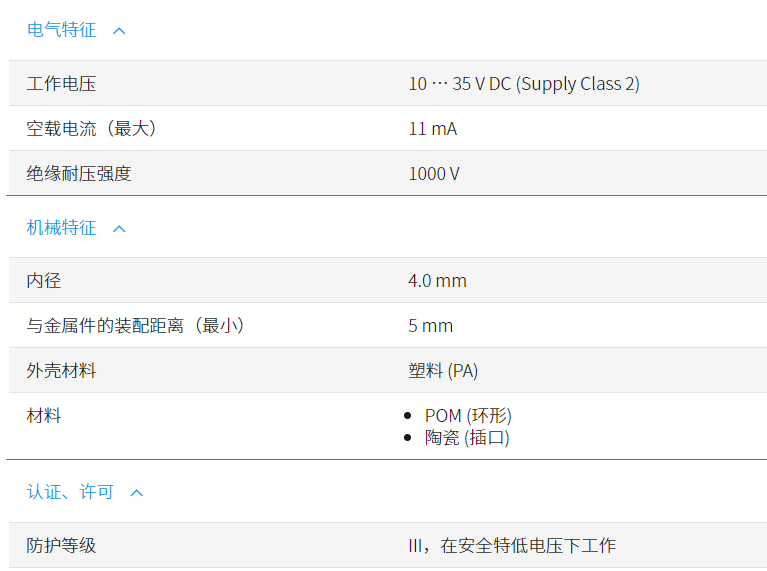767x571 pixels.
Task: Click the 1000 V value
Action: tap(433, 174)
